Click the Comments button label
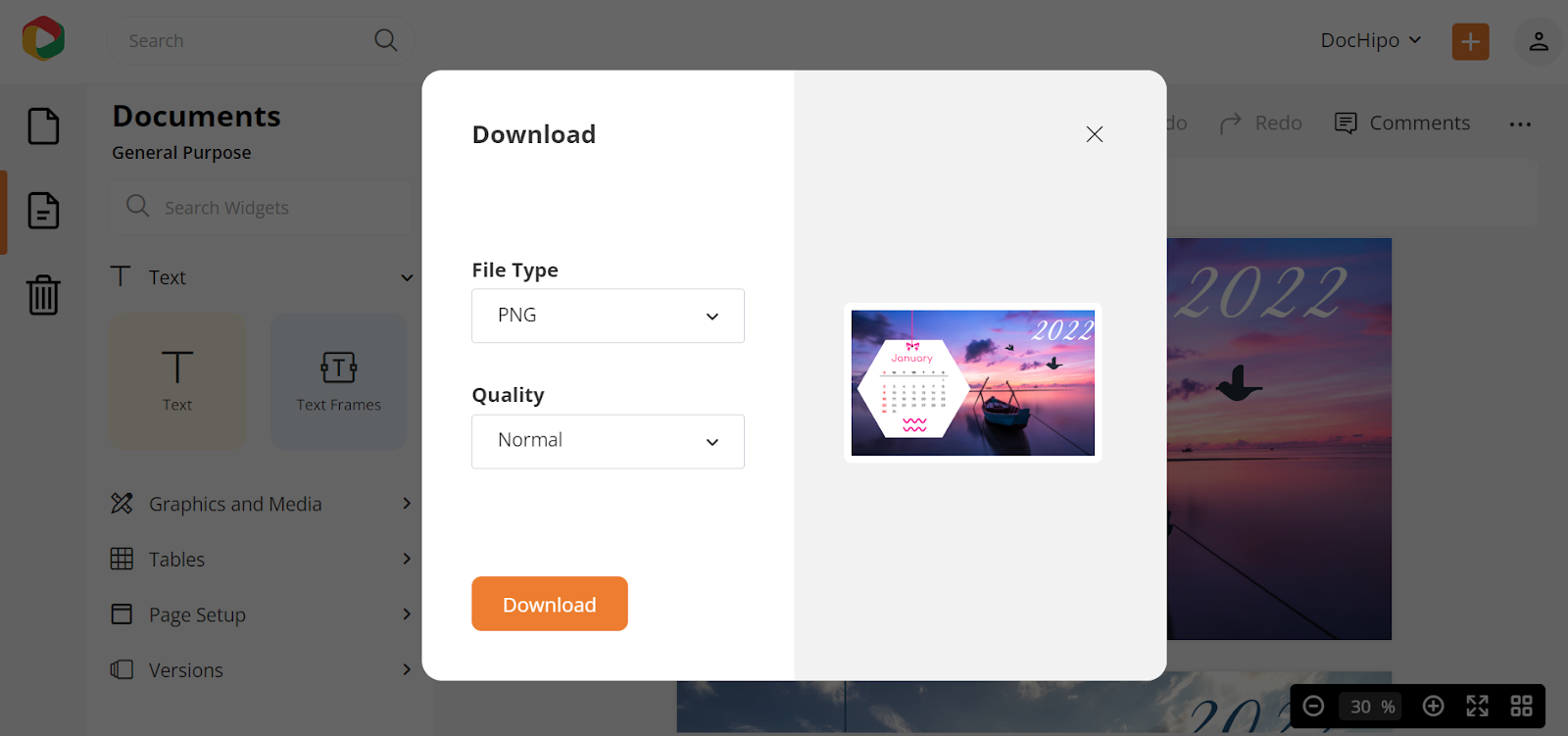The height and width of the screenshot is (736, 1568). click(1419, 123)
